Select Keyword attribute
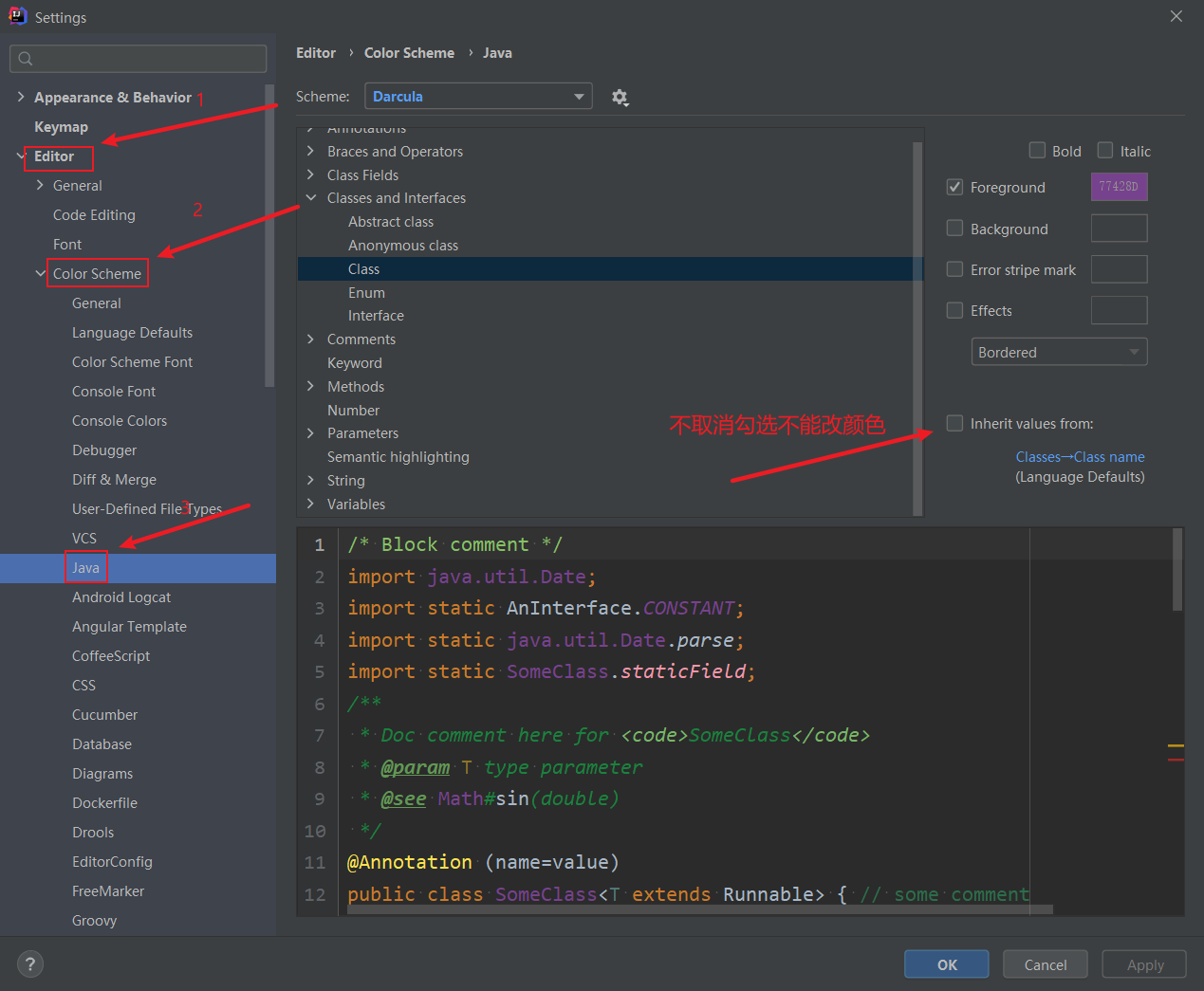 355,362
